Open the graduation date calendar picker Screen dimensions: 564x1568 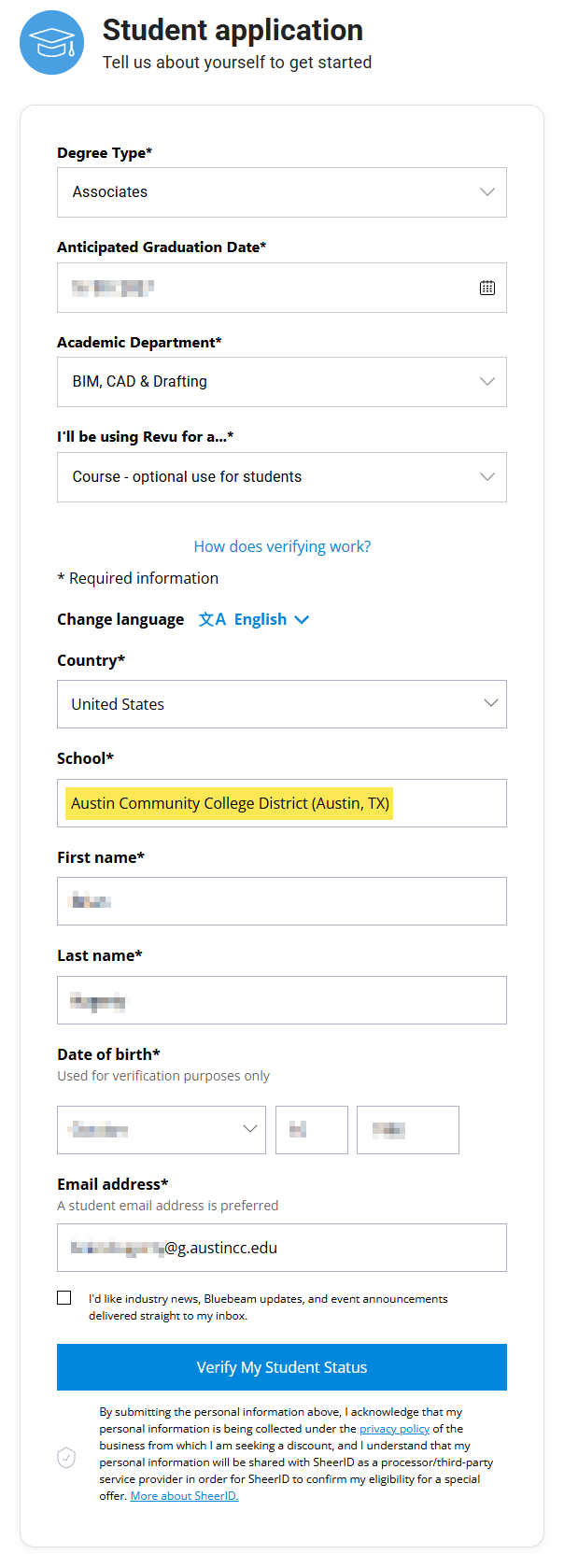(486, 288)
